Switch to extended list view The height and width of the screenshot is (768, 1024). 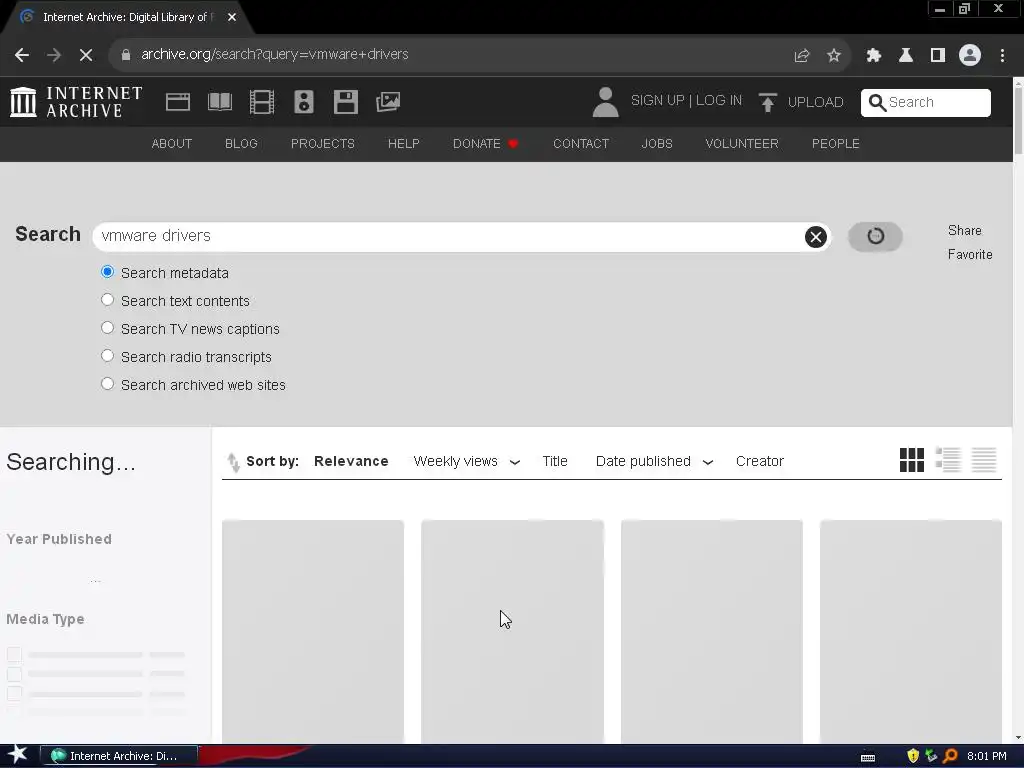948,460
